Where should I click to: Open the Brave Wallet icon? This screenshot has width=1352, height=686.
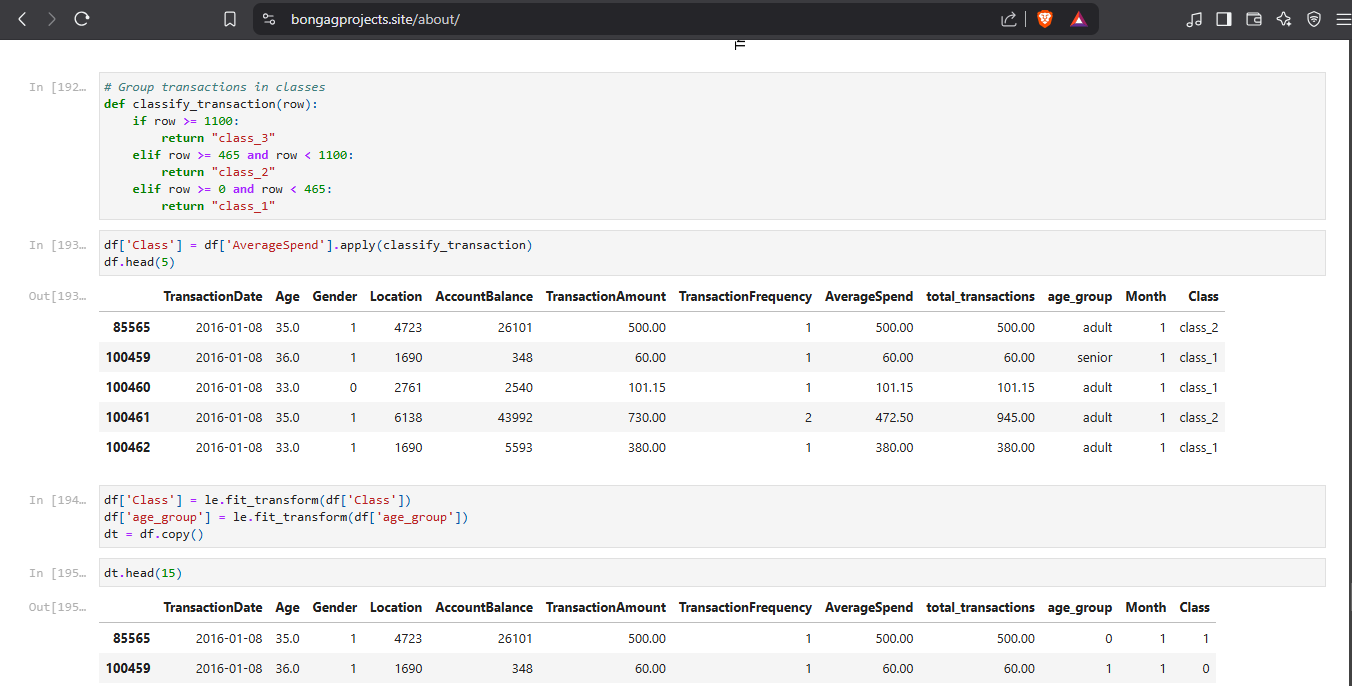point(1254,19)
